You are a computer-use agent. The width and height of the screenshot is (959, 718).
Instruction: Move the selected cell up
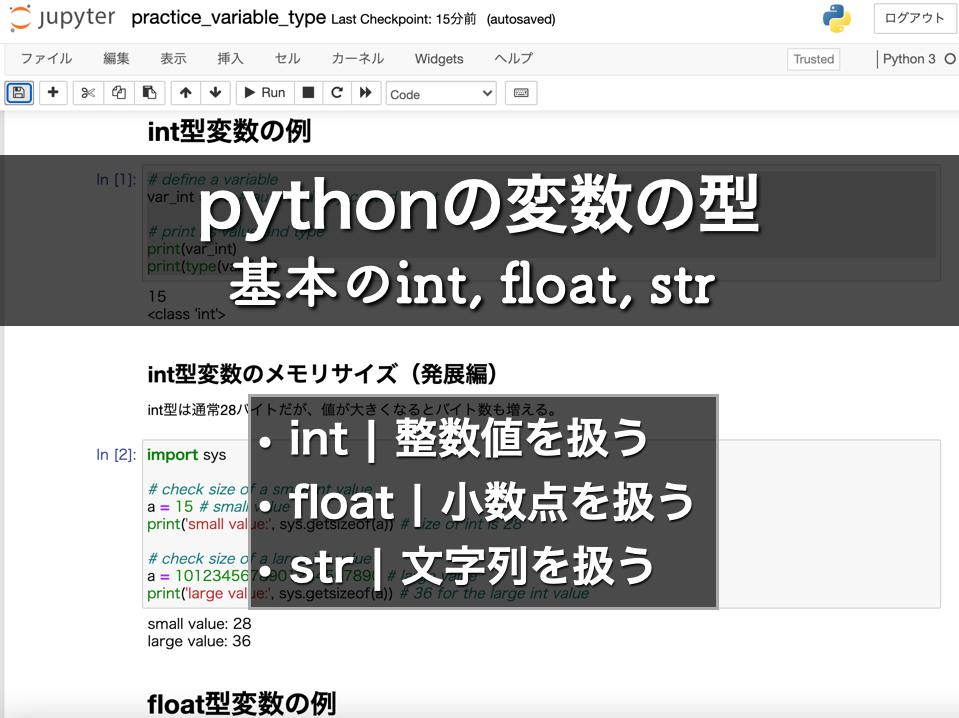tap(185, 92)
